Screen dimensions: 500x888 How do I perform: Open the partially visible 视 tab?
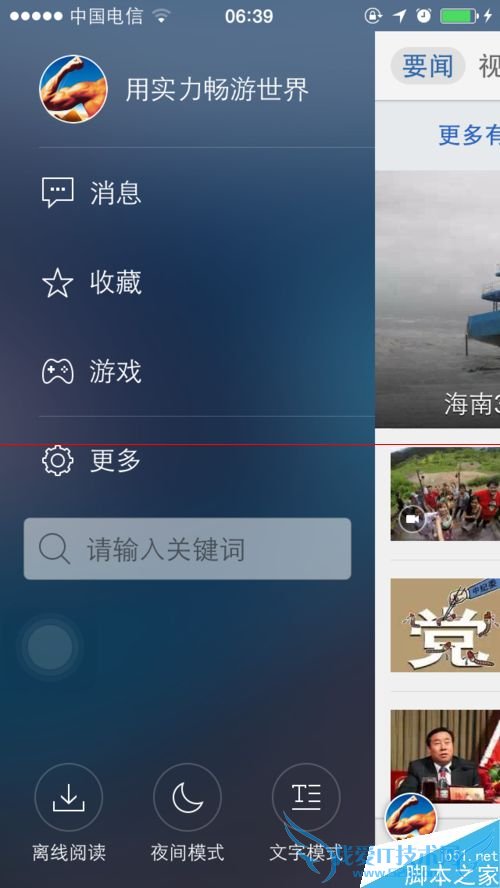(489, 66)
